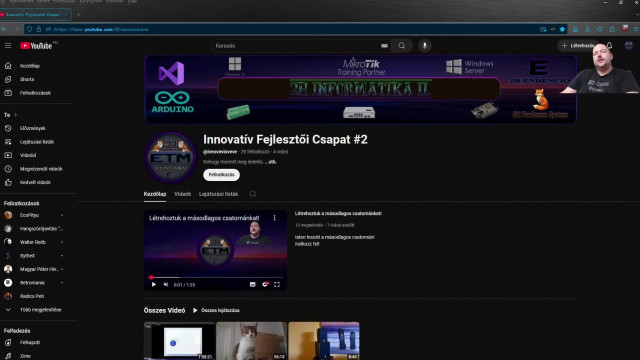Switch to the Lejátszási listák tab
This screenshot has width=640, height=360.
tap(218, 194)
